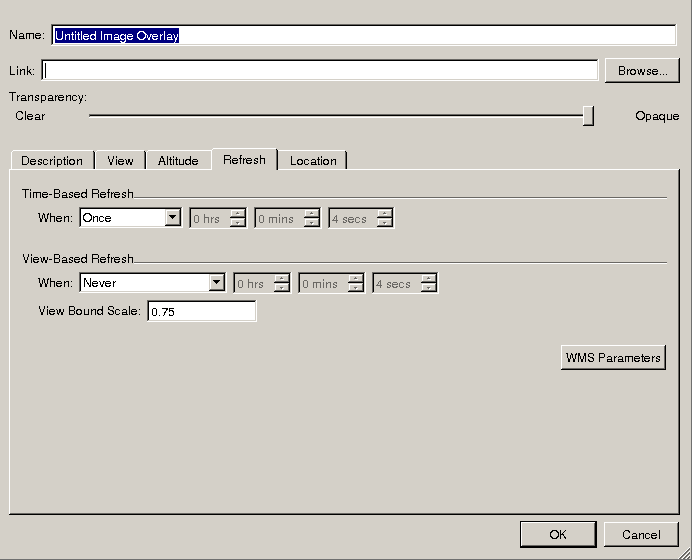Expand Time-Based Refresh When dropdown
This screenshot has height=560, width=692.
coord(172,218)
